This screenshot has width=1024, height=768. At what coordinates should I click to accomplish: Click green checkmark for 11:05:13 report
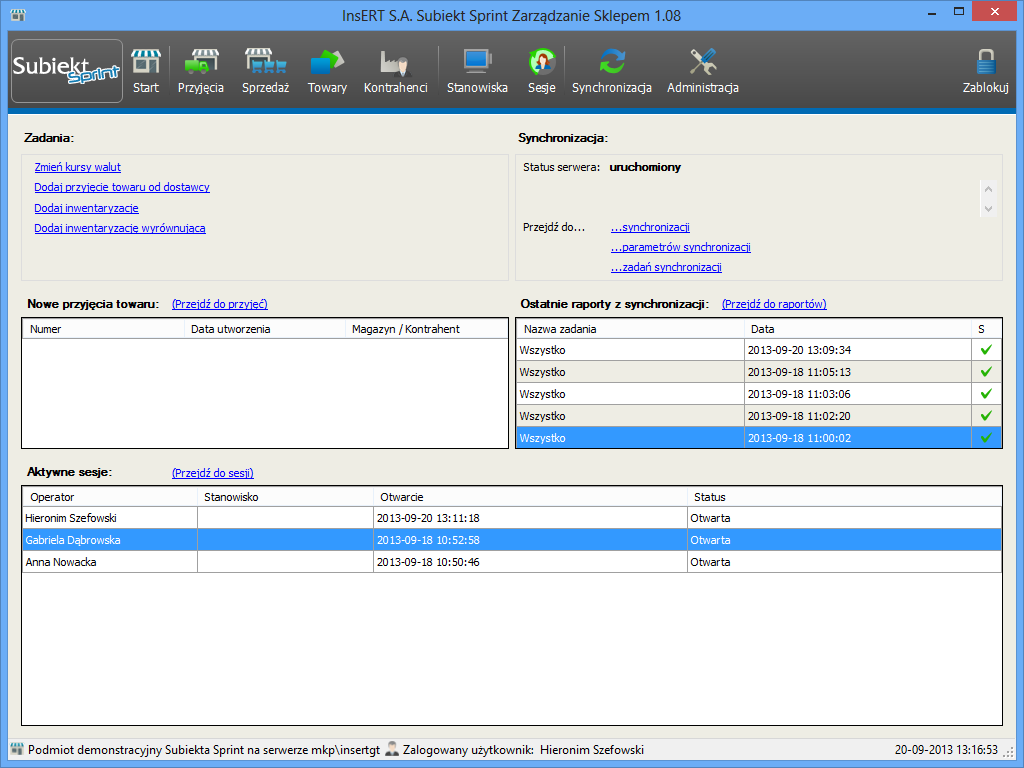pyautogui.click(x=986, y=372)
